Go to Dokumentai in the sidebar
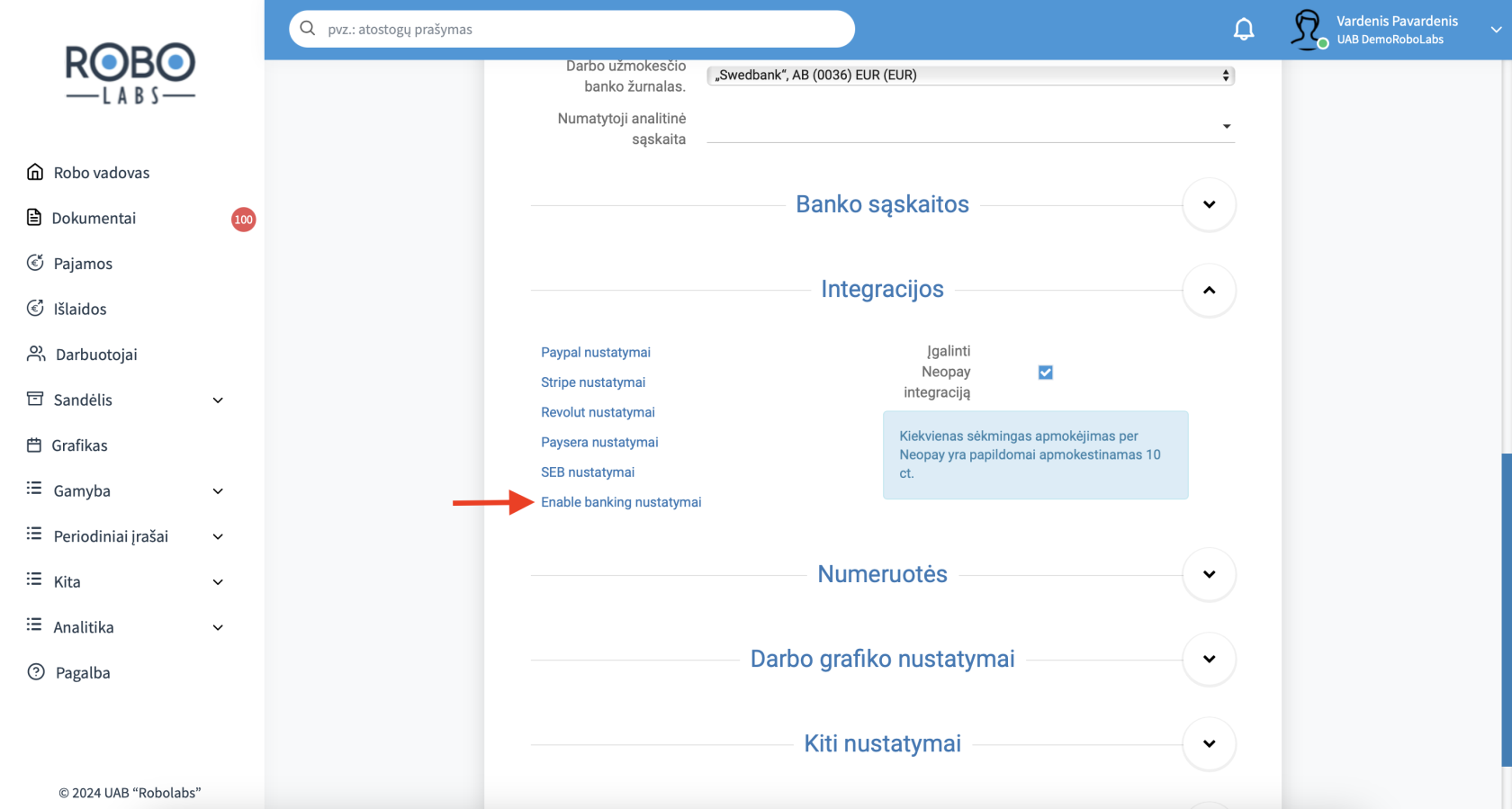Image resolution: width=1512 pixels, height=809 pixels. click(x=94, y=218)
